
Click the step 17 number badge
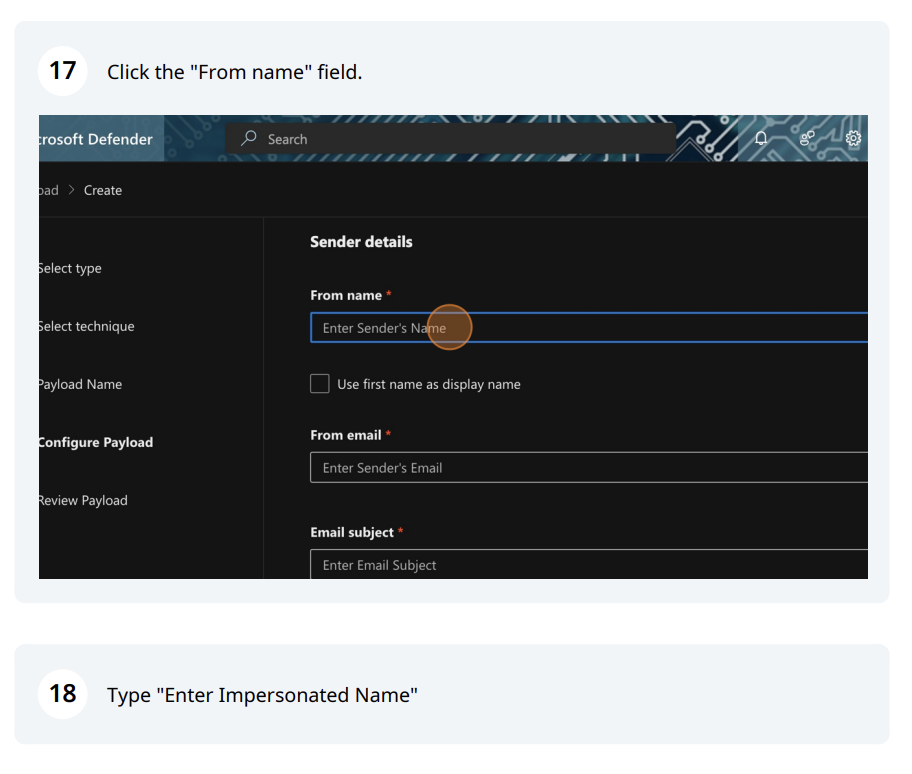click(63, 71)
